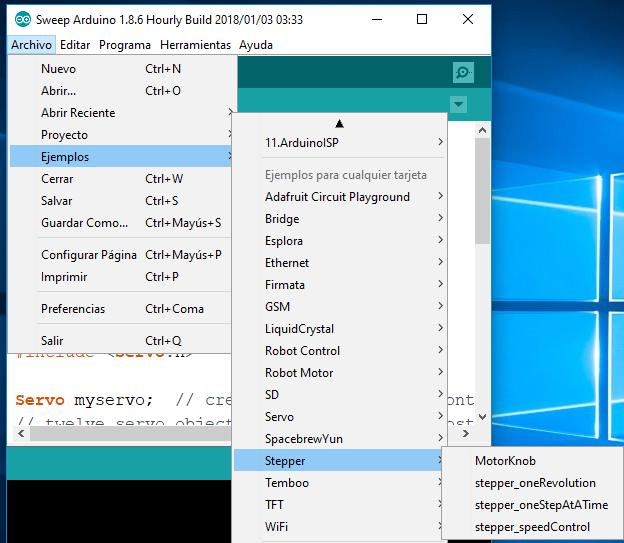Open the Archivo menu
Screen dimensions: 624x543
click(31, 45)
